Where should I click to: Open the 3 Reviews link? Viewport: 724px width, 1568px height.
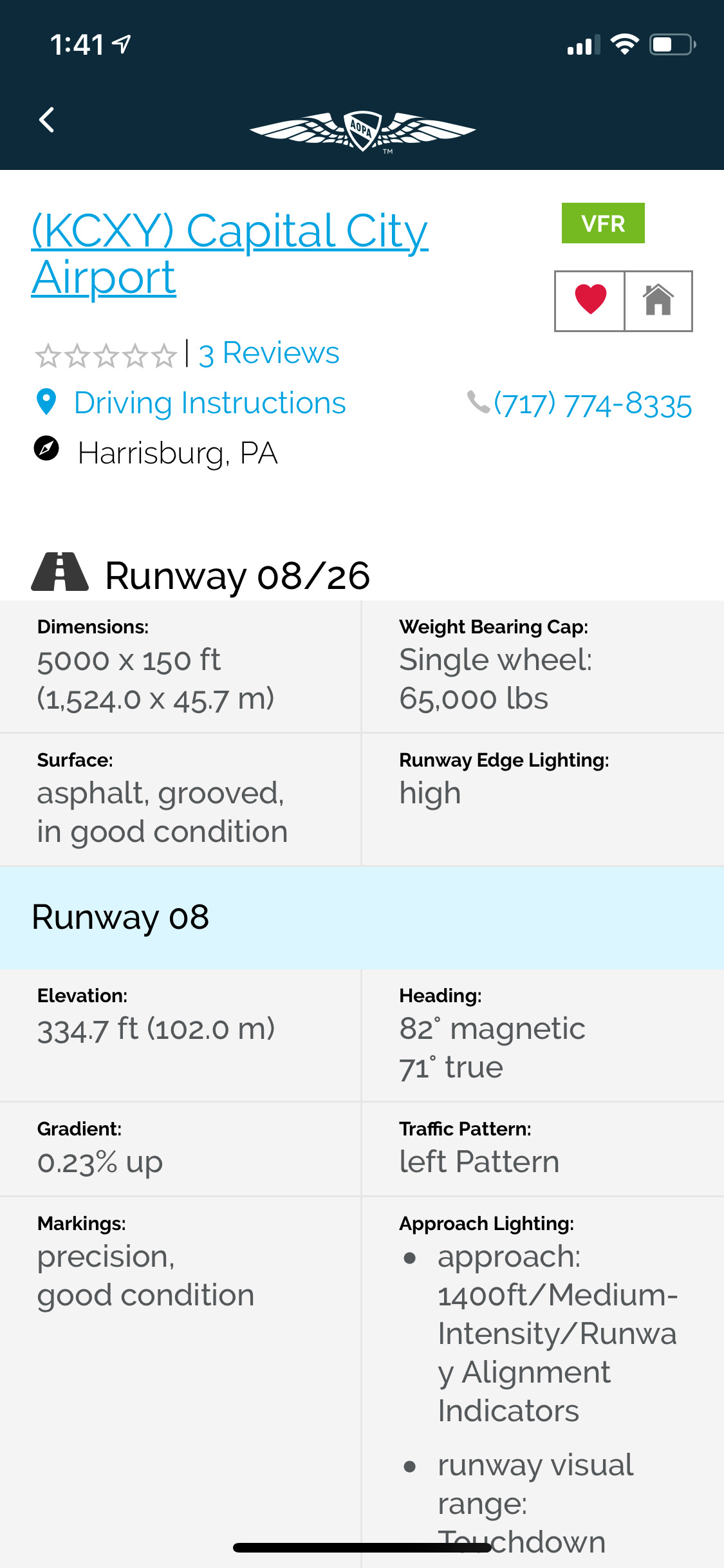269,353
